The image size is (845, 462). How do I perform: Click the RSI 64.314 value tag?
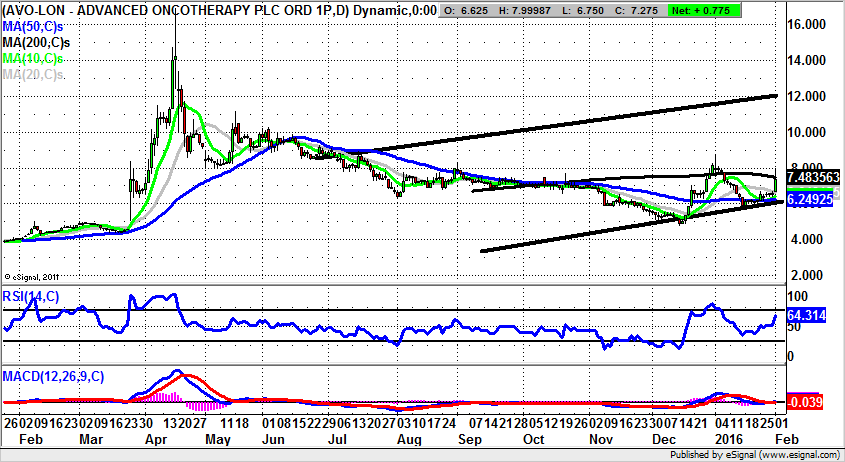coord(806,315)
